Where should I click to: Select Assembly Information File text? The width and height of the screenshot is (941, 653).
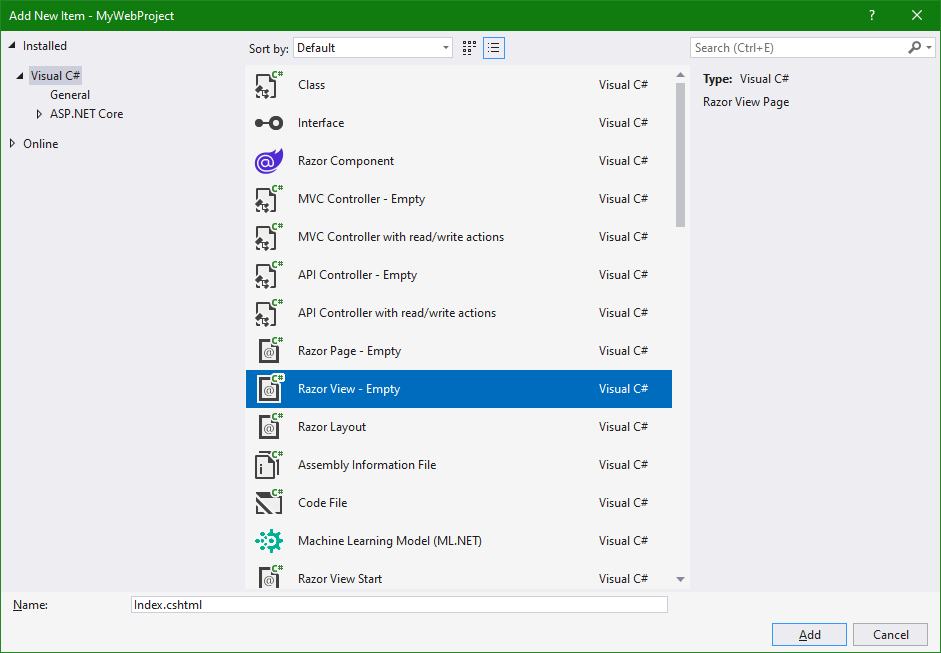coord(367,465)
